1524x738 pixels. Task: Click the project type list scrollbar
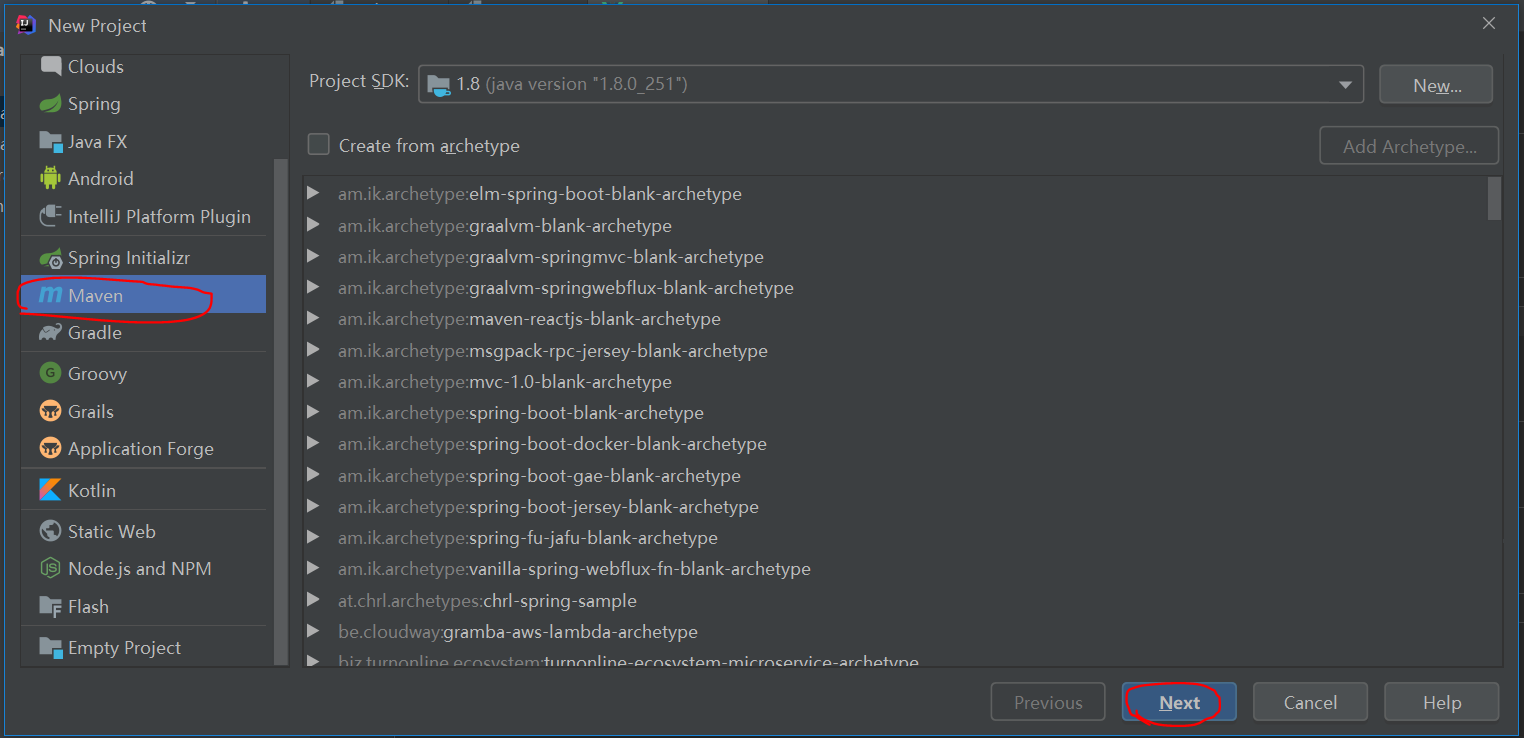click(281, 410)
